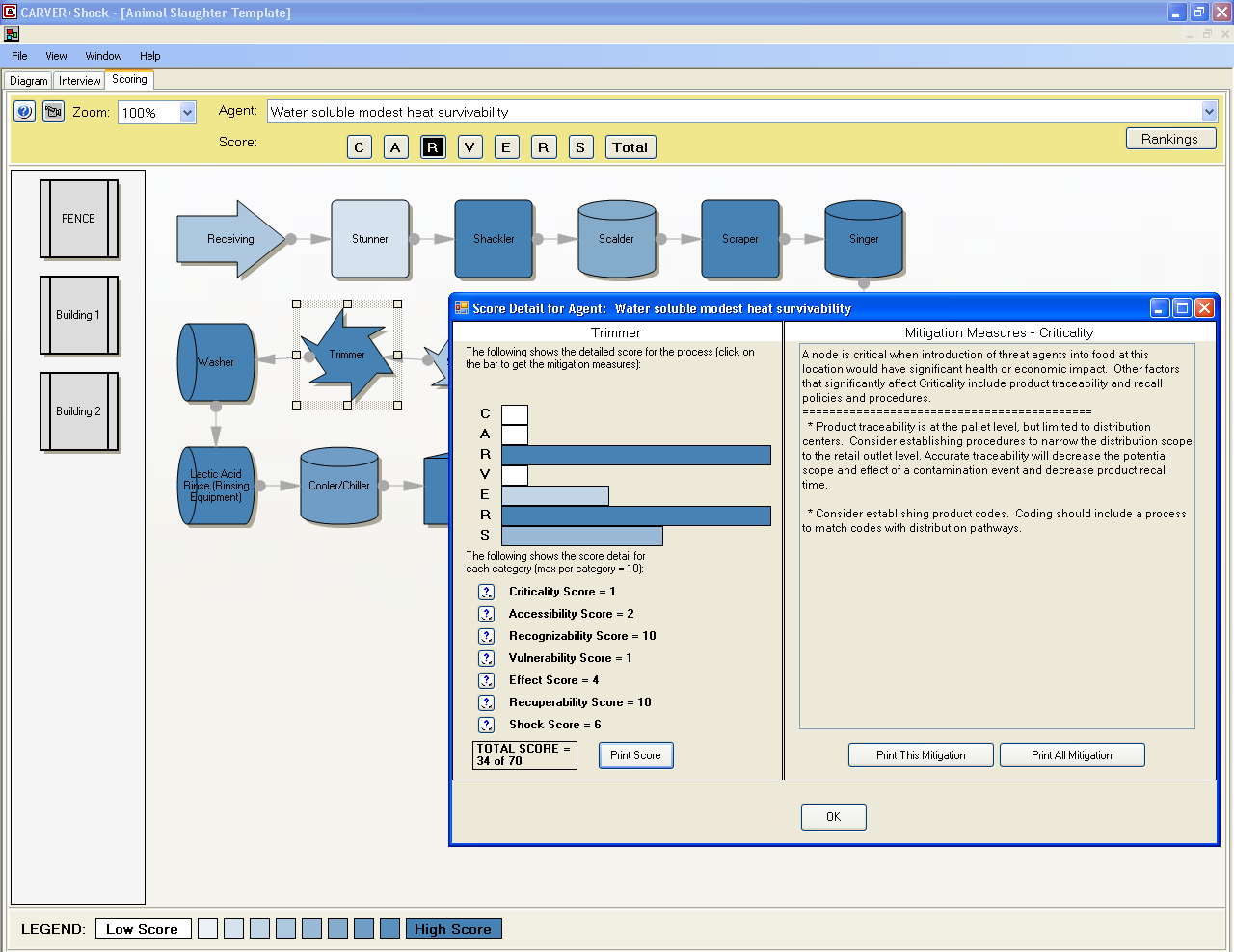This screenshot has height=952, width=1234.
Task: Select the Washer cylinder node
Action: (216, 362)
